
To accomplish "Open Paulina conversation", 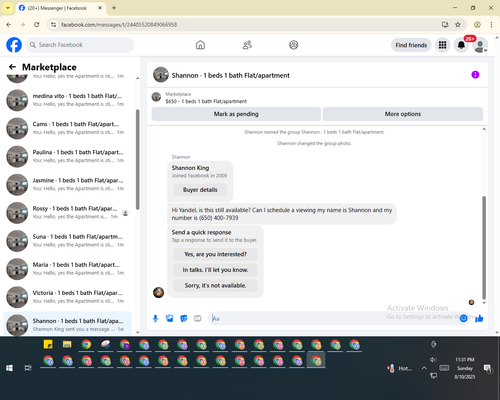I will point(67,156).
